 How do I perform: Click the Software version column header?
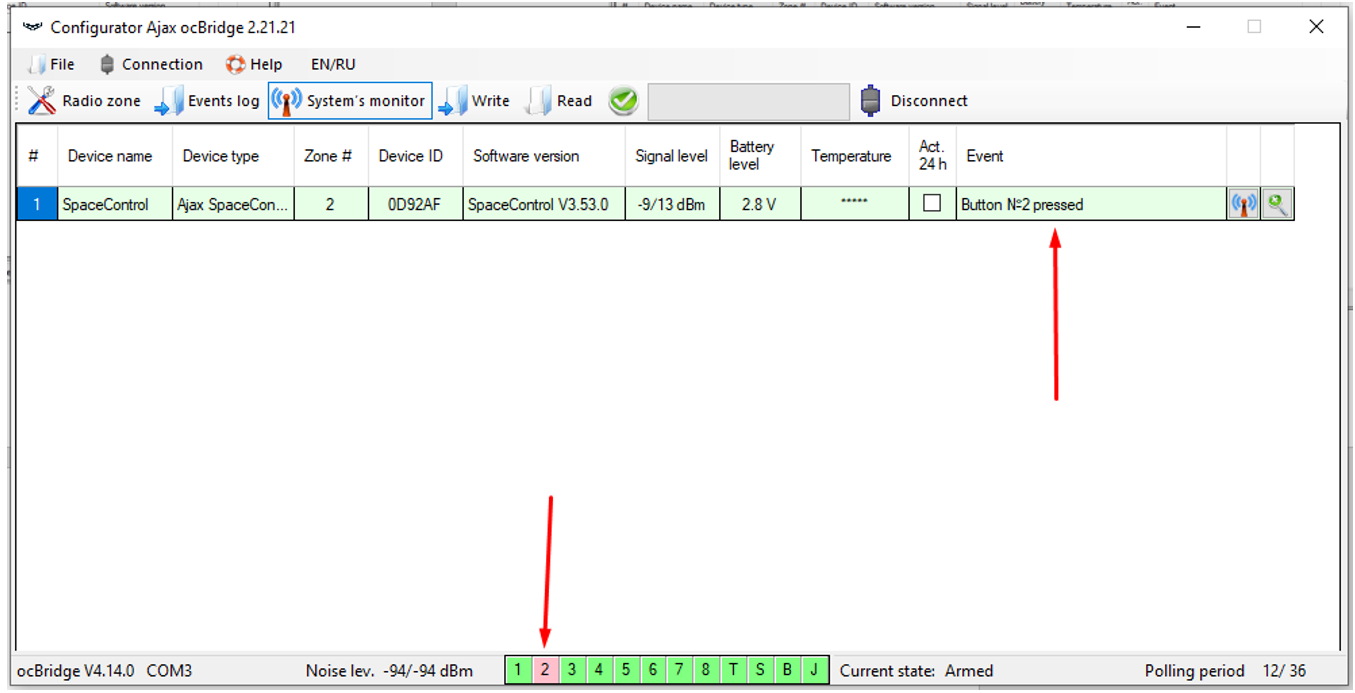click(x=544, y=156)
